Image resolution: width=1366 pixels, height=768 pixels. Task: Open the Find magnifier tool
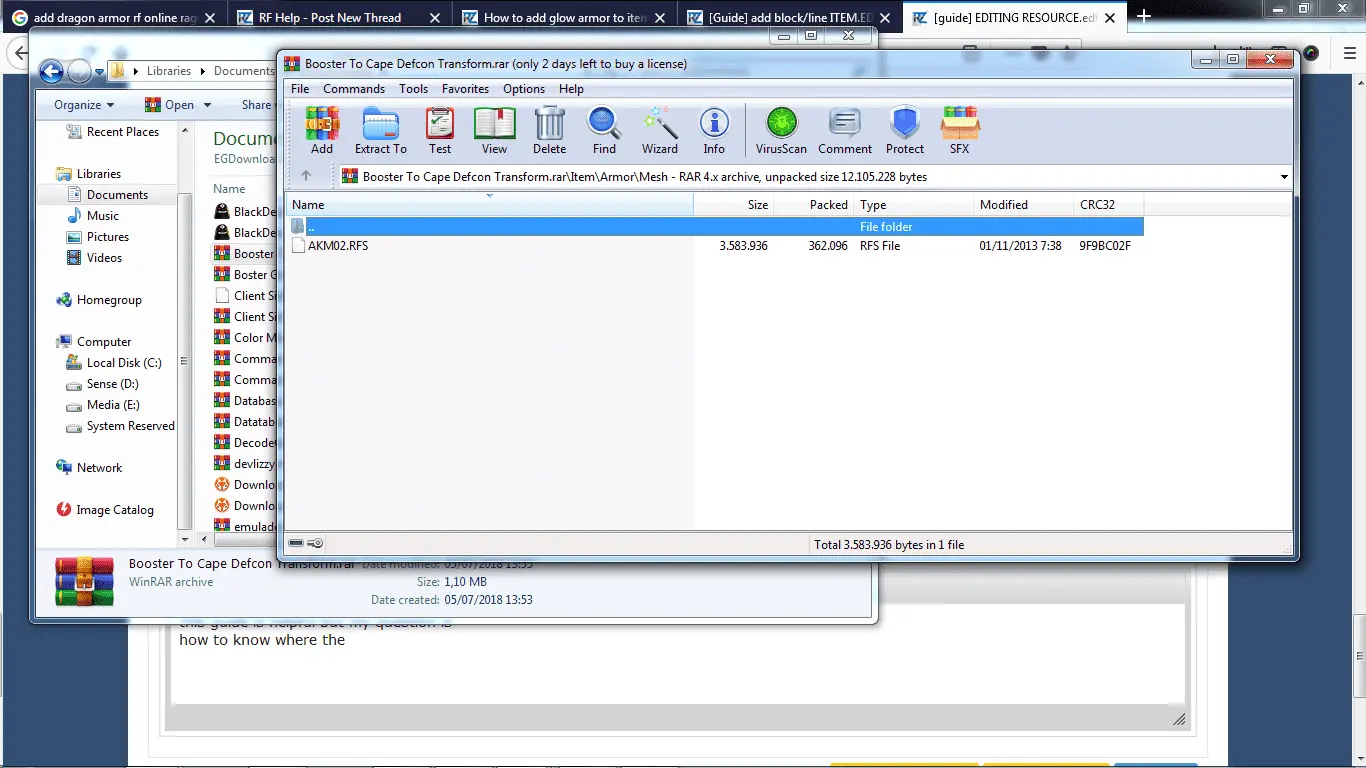pyautogui.click(x=604, y=131)
